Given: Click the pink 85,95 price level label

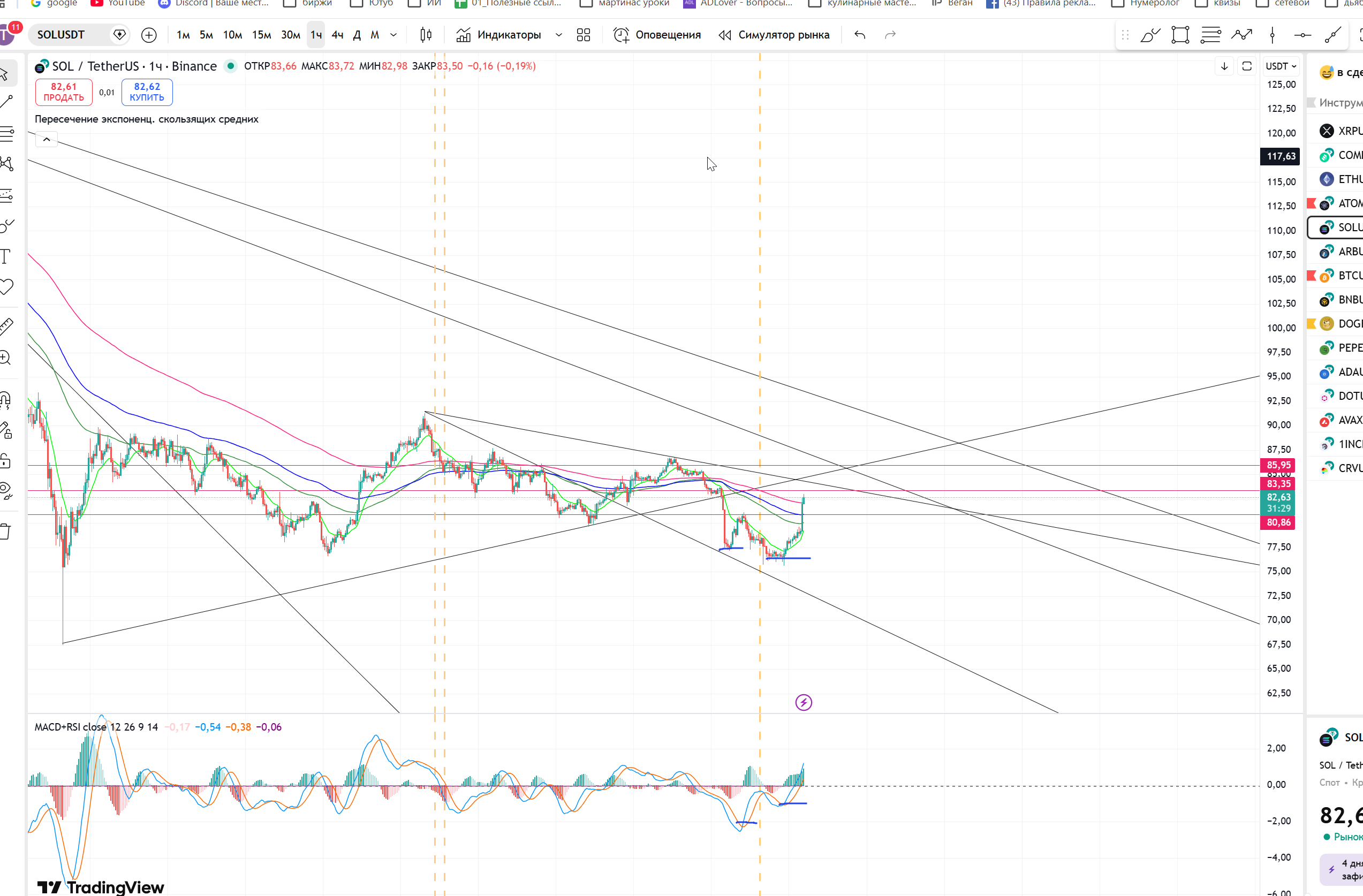Looking at the screenshot, I should tap(1278, 465).
